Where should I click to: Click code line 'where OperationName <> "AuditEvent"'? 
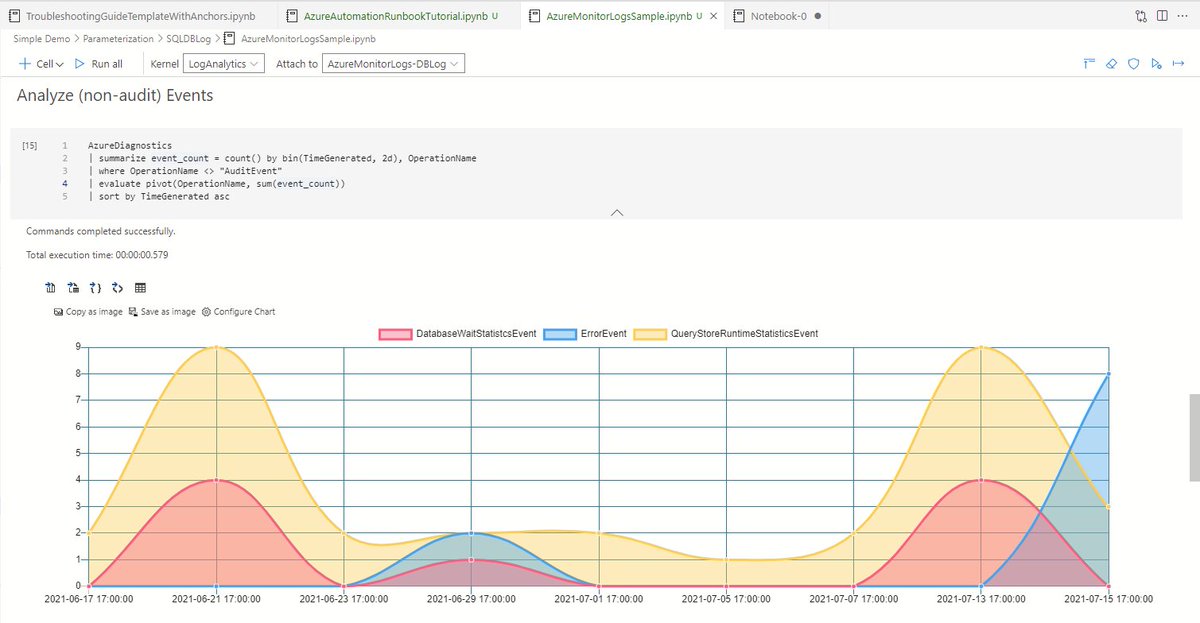[x=185, y=172]
